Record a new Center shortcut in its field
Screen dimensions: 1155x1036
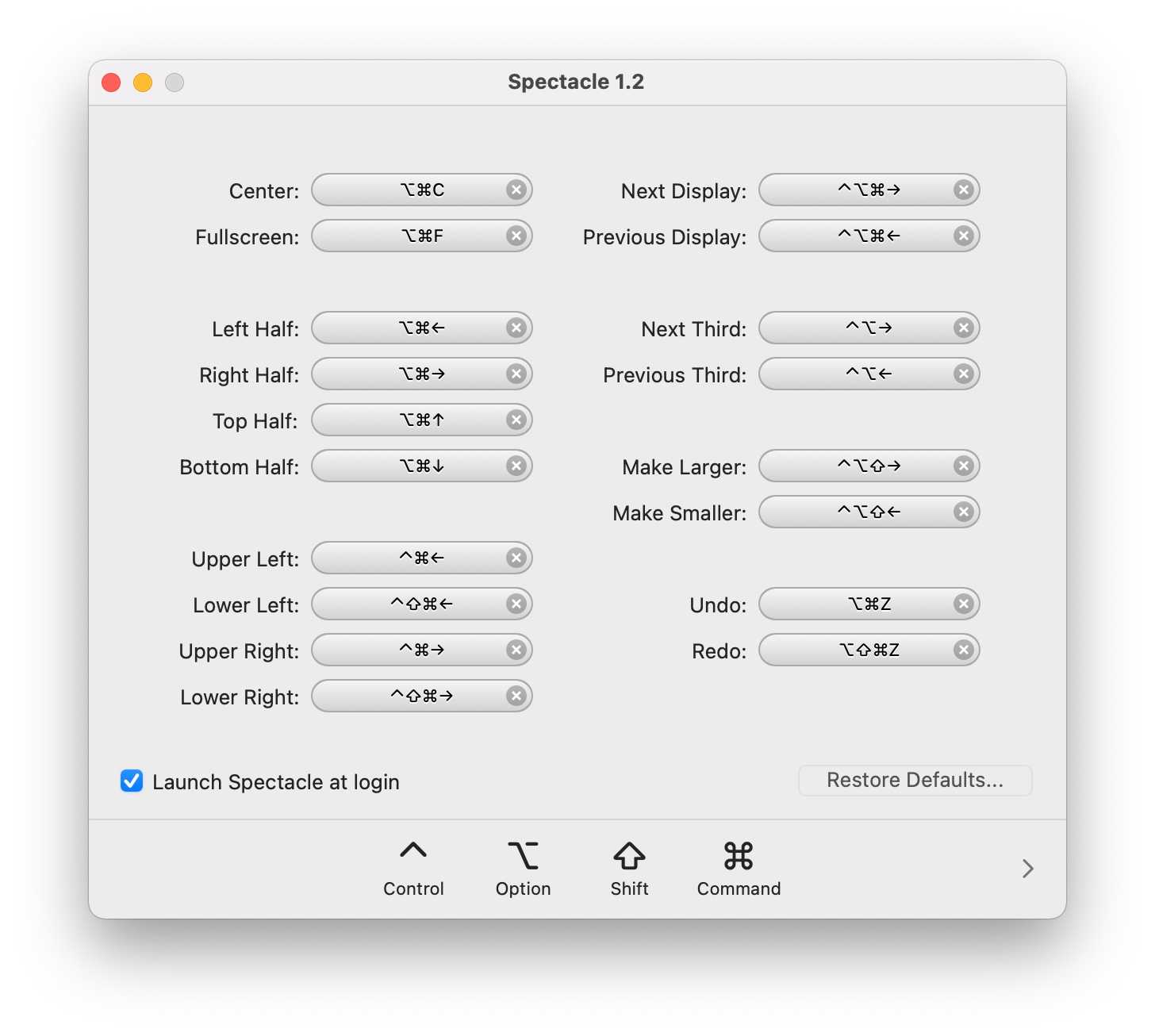421,190
